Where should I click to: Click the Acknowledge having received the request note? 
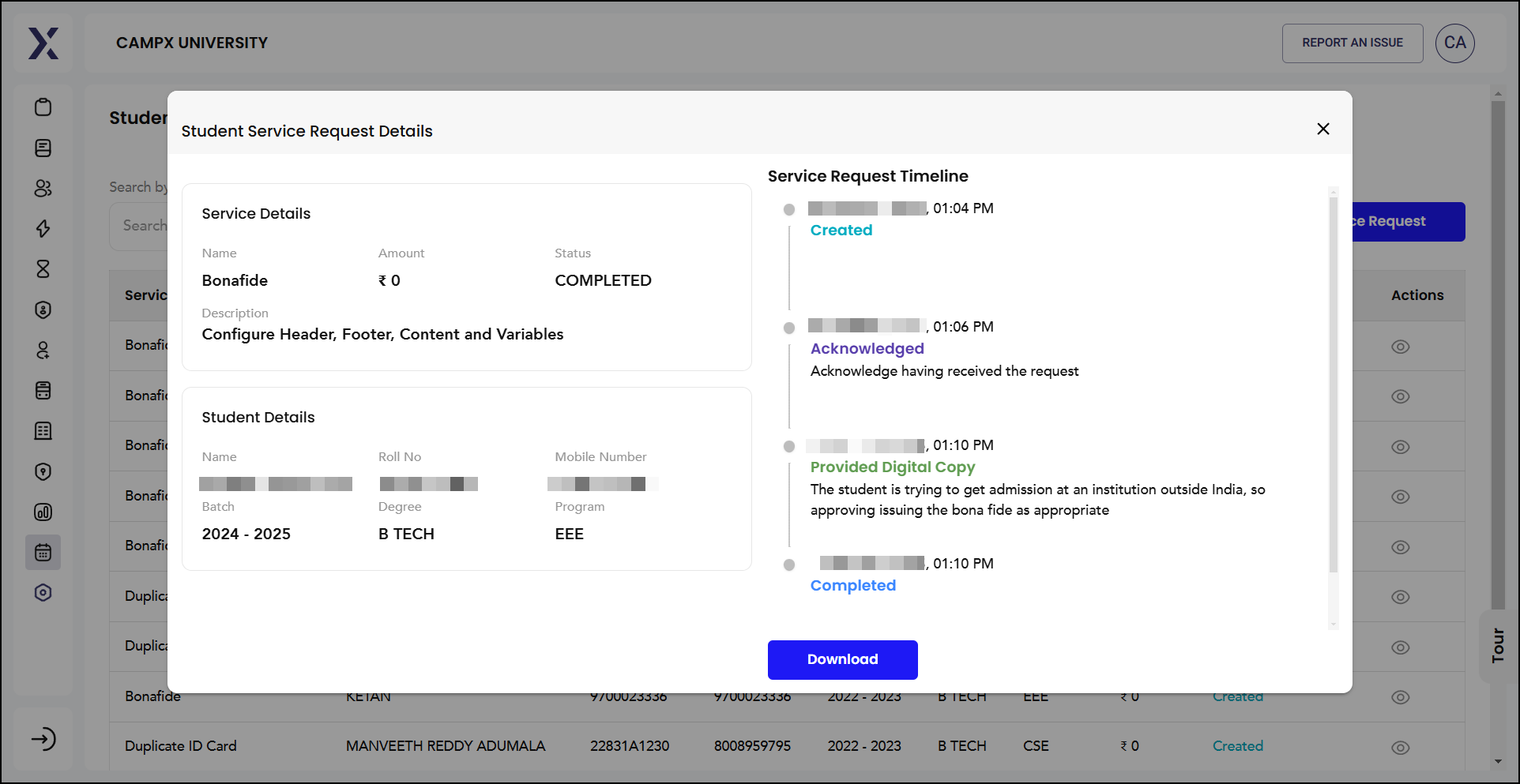point(944,371)
